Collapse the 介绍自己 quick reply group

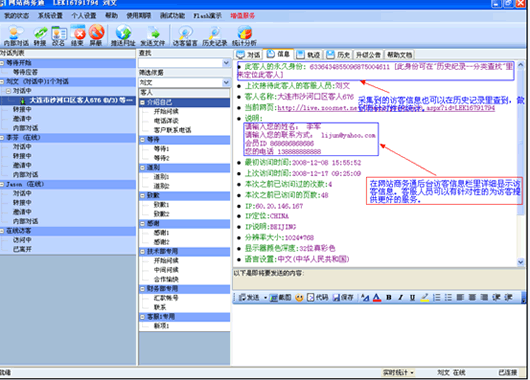(x=143, y=102)
